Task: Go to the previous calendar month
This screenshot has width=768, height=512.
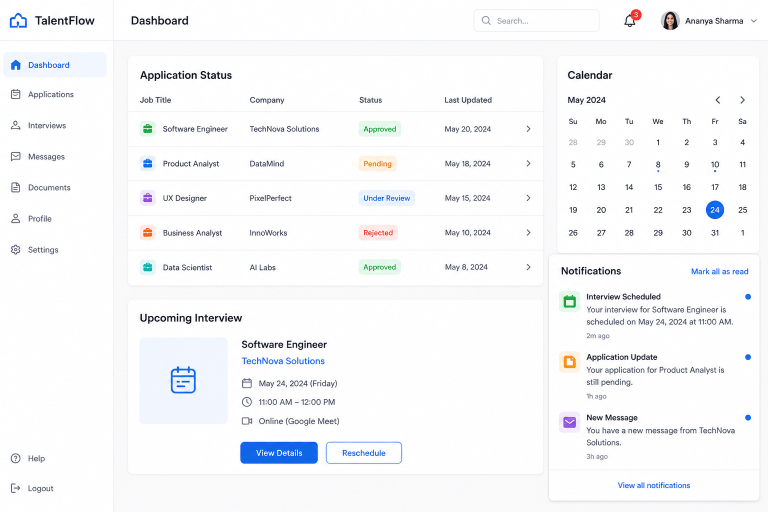Action: pyautogui.click(x=718, y=100)
